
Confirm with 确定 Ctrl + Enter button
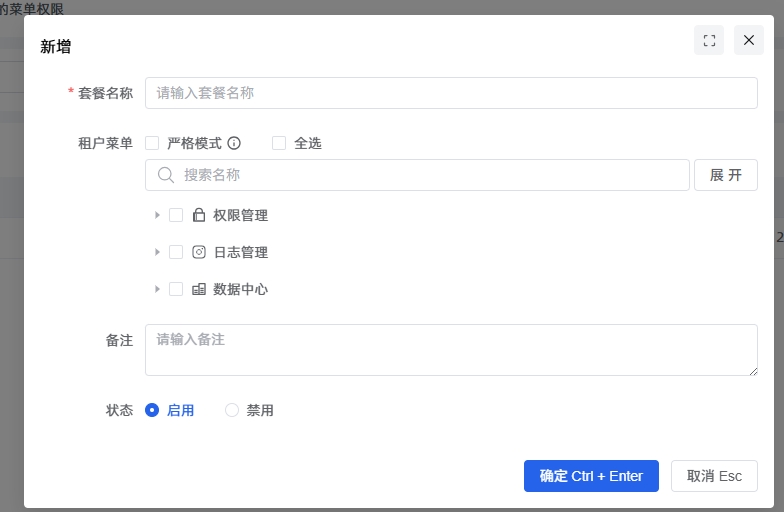591,476
